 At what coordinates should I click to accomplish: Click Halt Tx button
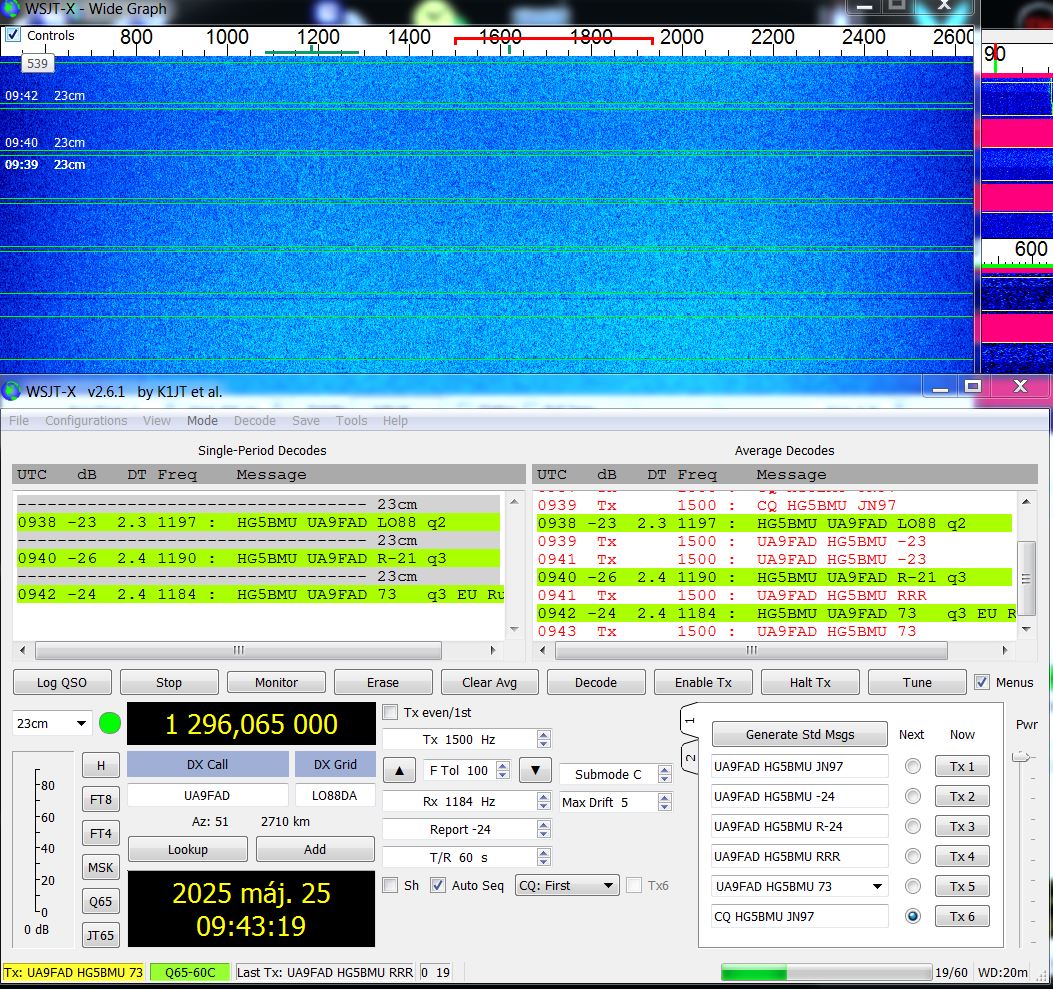pyautogui.click(x=810, y=682)
